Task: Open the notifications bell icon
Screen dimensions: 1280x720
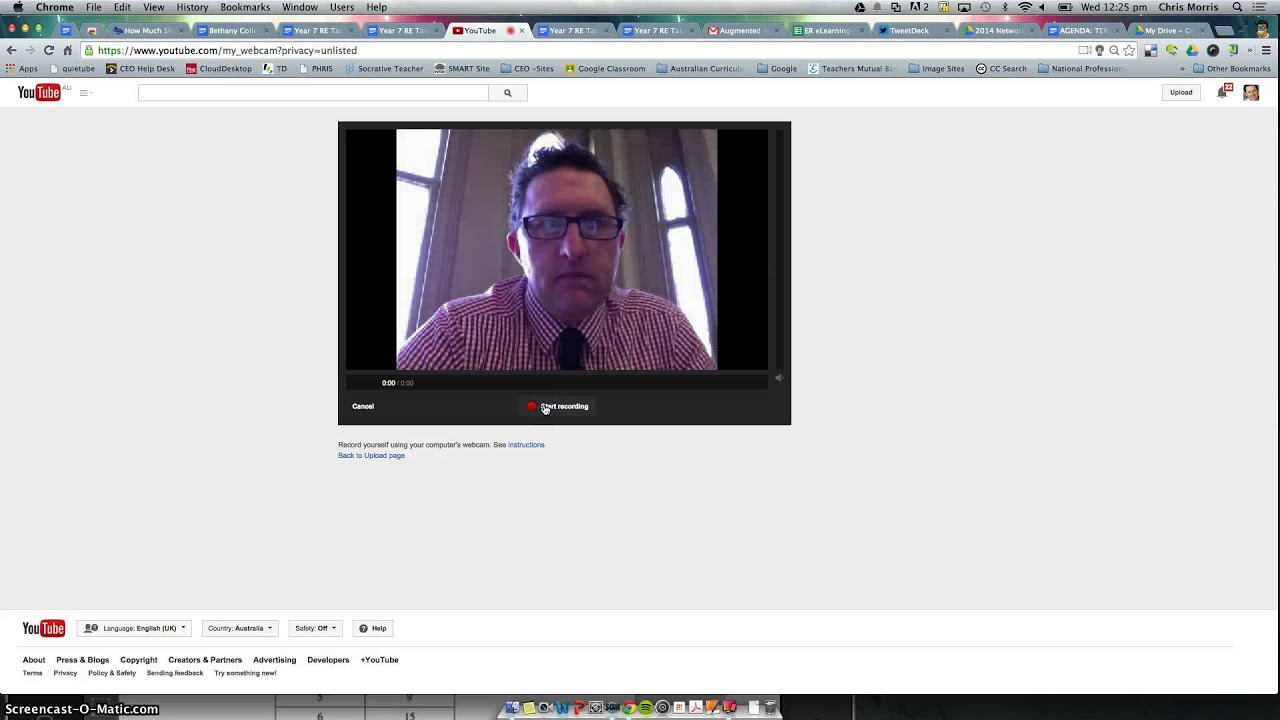Action: [x=1223, y=92]
